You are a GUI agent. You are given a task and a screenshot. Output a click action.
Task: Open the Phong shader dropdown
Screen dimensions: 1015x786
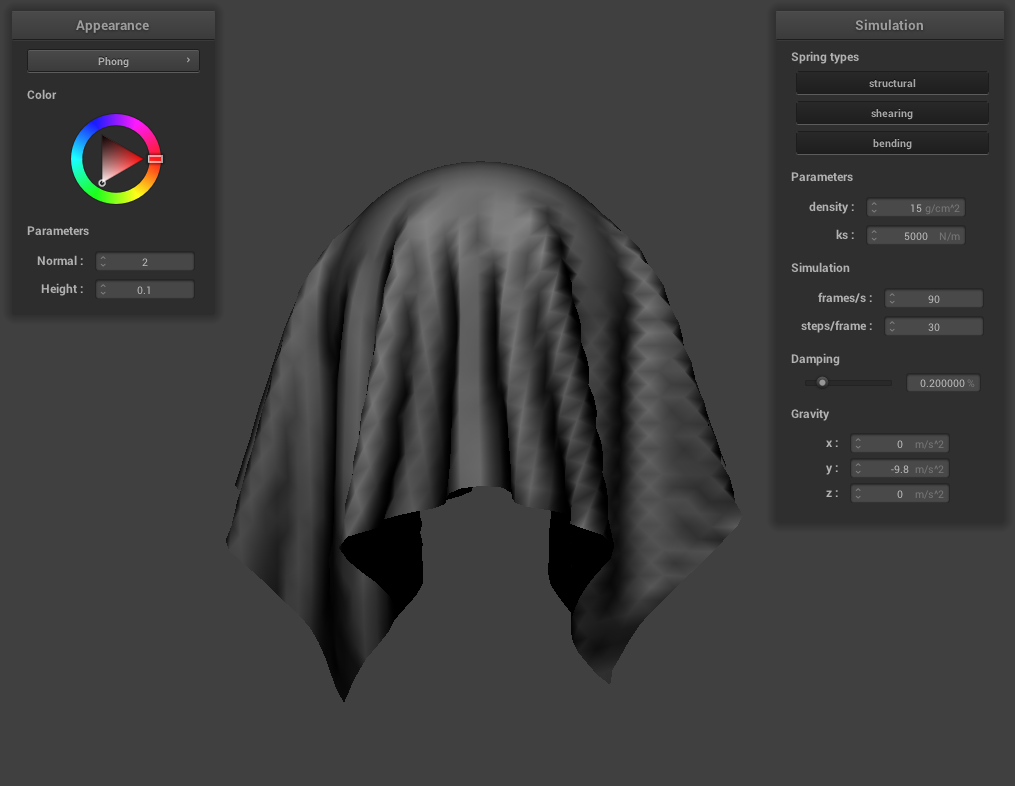[x=113, y=61]
